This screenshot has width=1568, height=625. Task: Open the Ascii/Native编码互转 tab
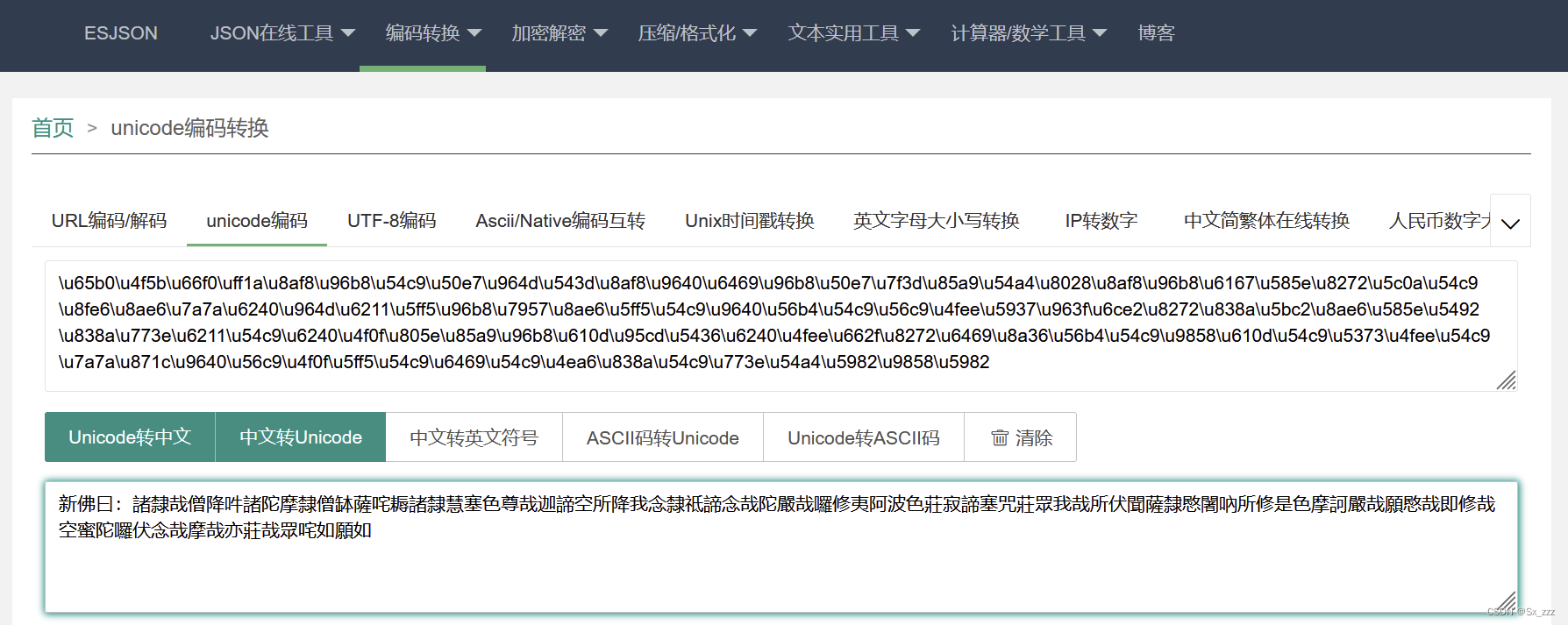click(560, 221)
